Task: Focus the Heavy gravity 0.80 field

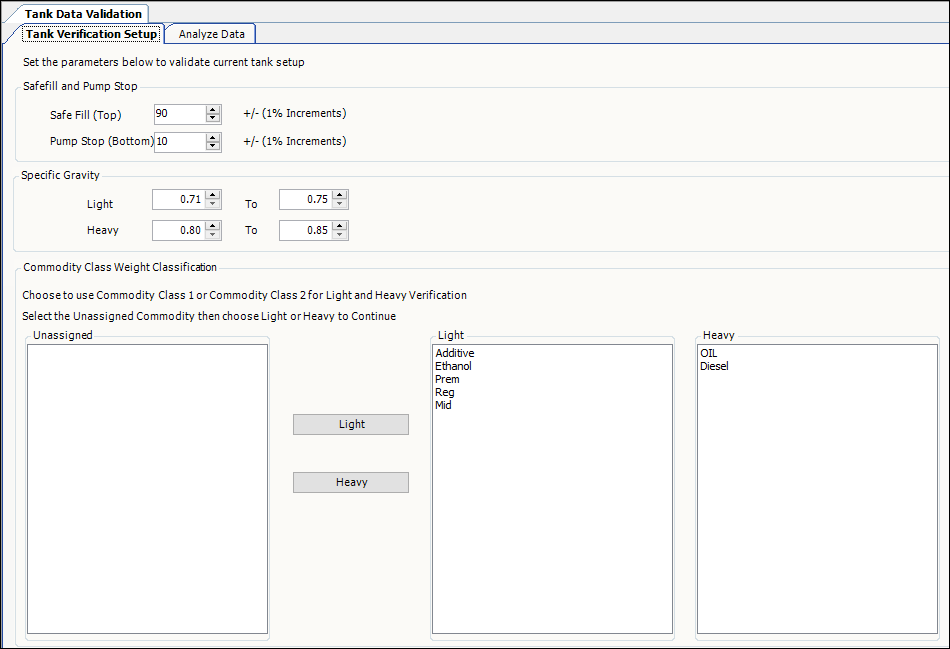Action: coord(177,230)
